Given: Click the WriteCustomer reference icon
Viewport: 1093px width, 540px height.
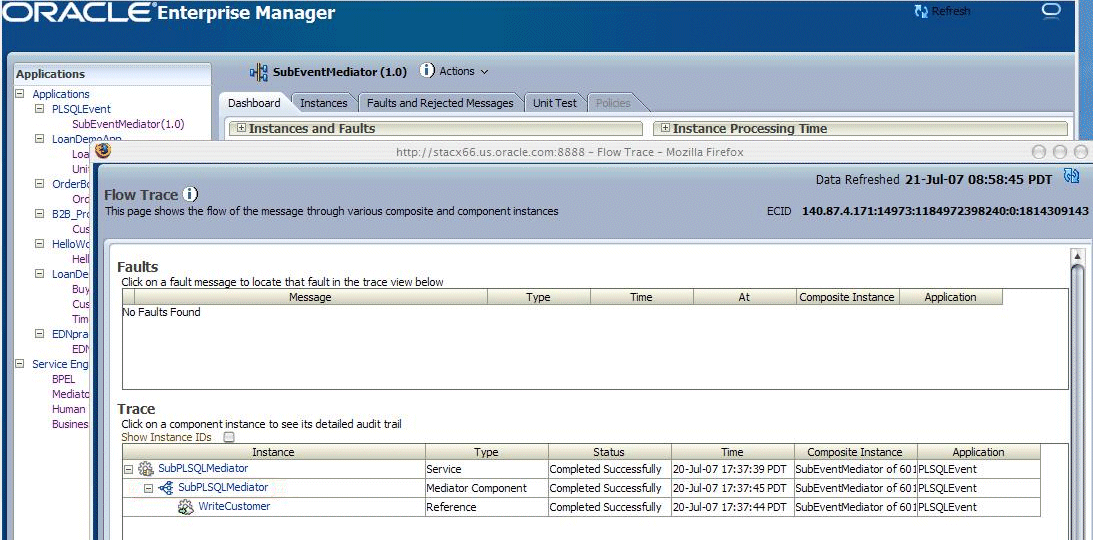Looking at the screenshot, I should coord(185,507).
